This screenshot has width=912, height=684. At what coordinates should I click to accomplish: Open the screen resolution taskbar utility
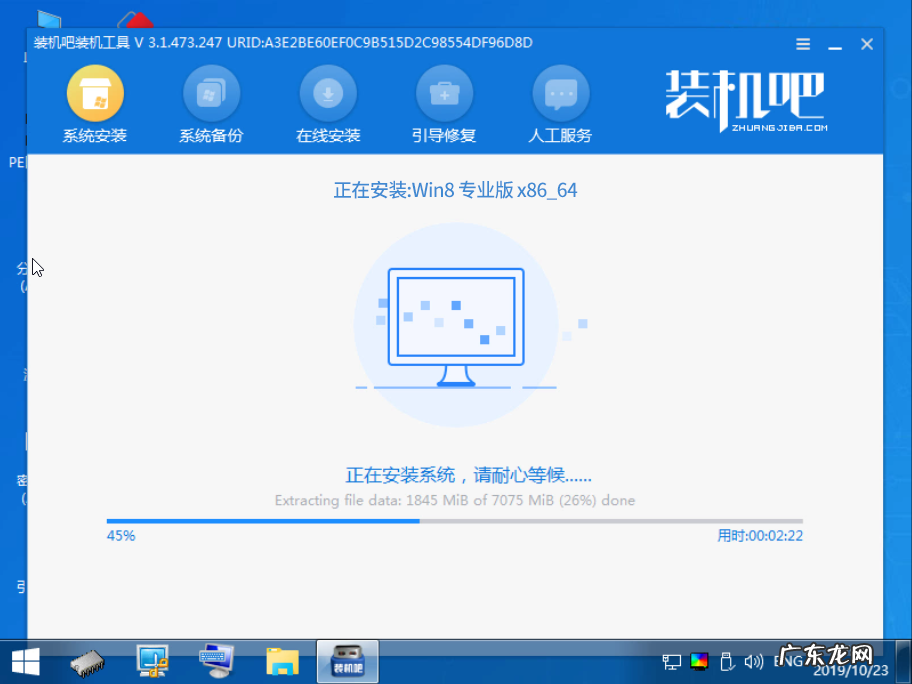(152, 661)
